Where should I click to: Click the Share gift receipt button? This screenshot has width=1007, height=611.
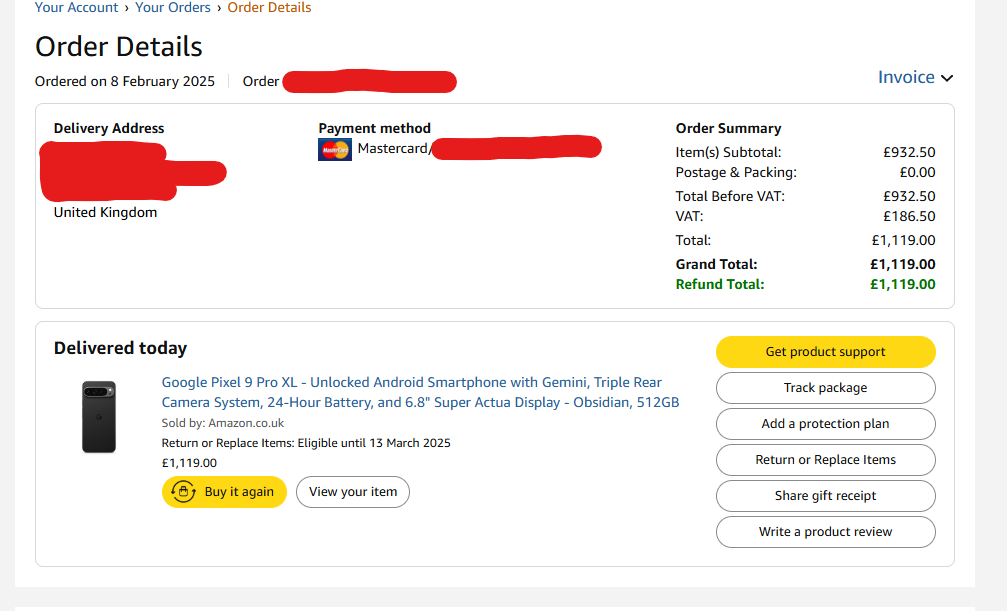point(825,496)
